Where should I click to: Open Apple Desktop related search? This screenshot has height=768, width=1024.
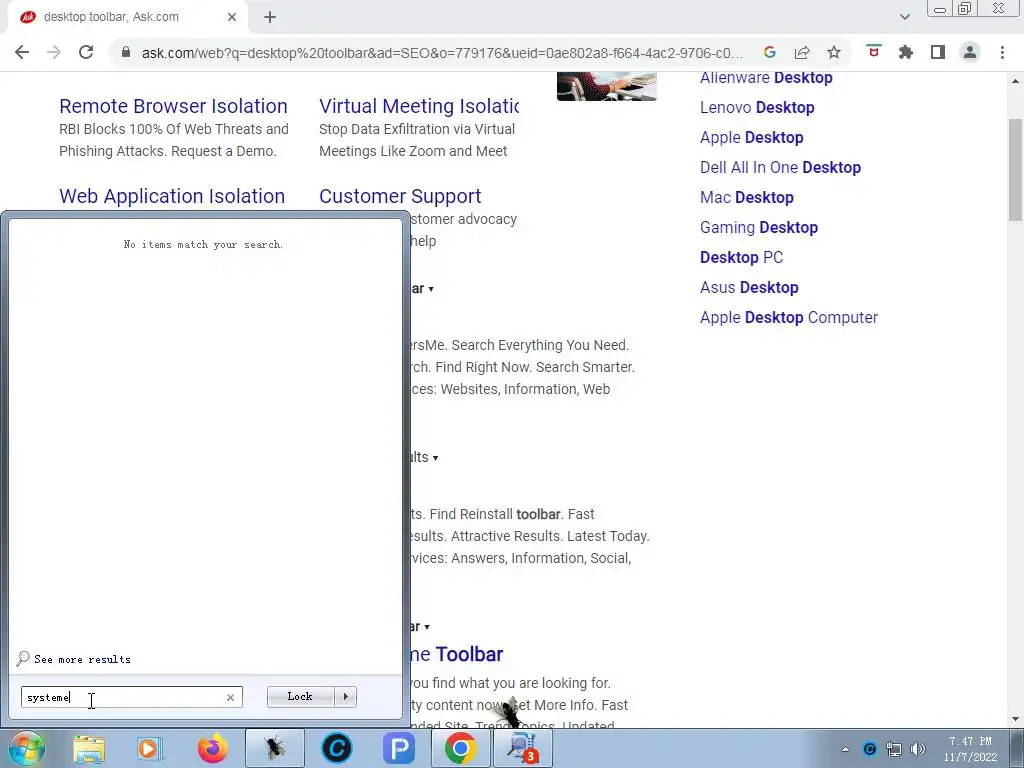tap(752, 137)
